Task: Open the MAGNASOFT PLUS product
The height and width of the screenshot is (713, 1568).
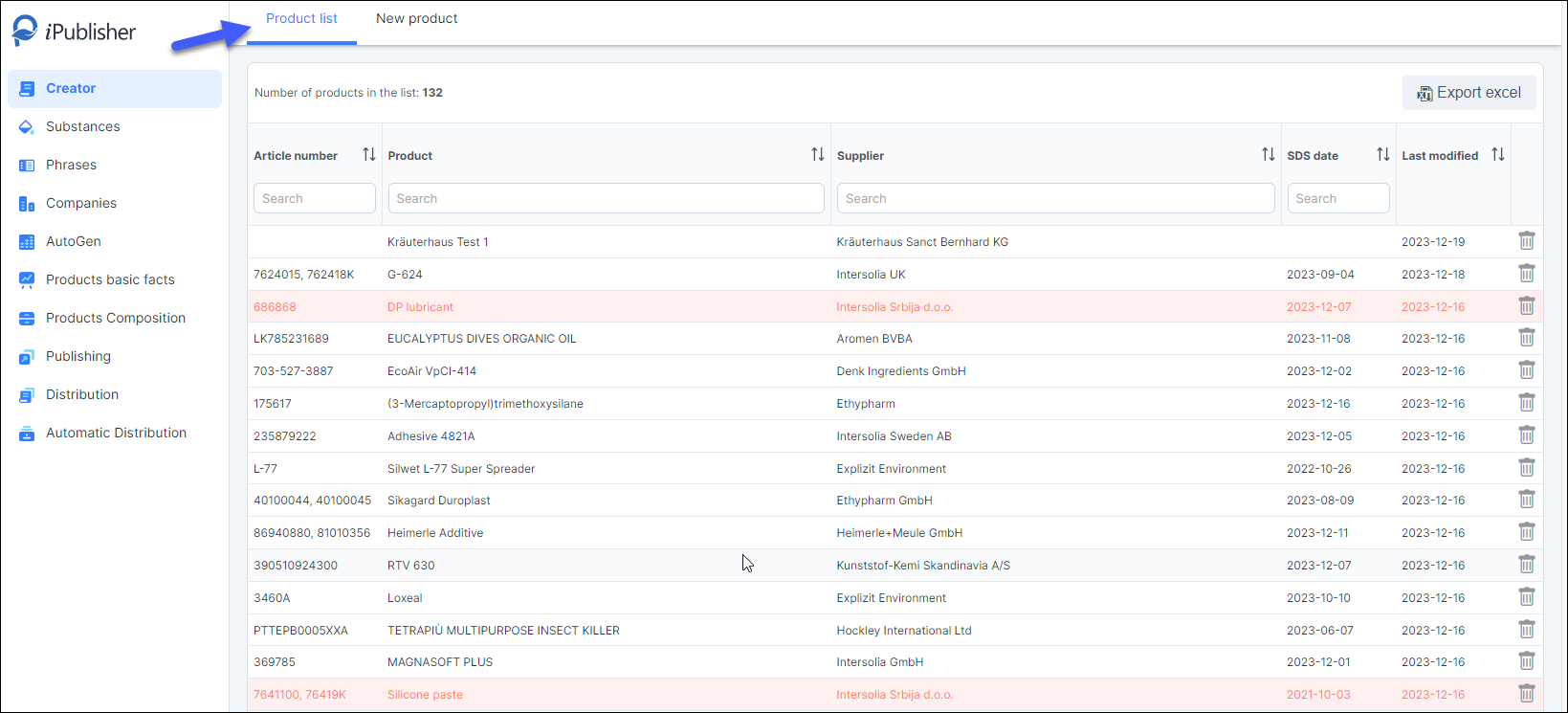Action: (x=440, y=662)
